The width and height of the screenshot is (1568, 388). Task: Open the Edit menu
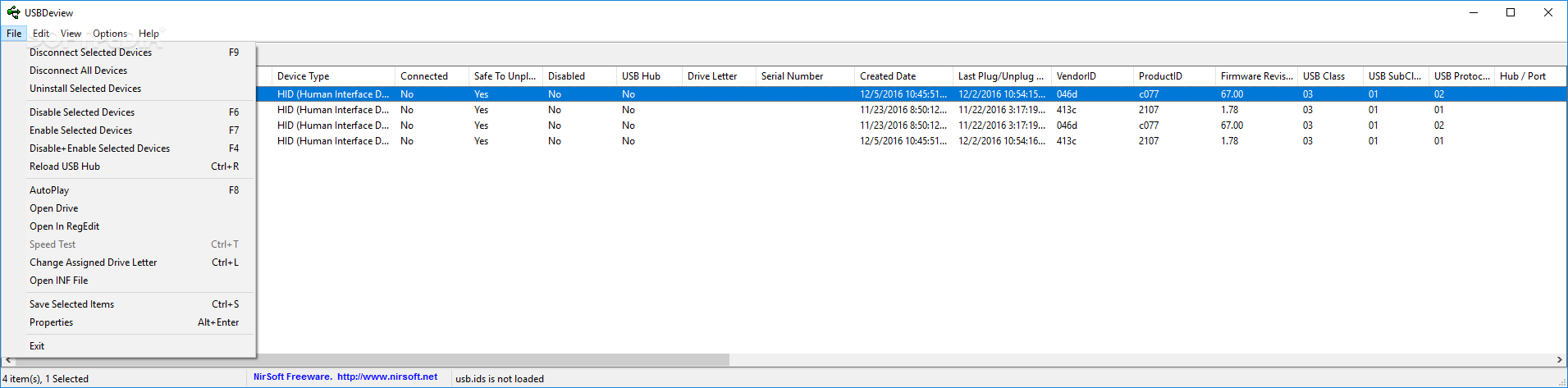pos(41,34)
